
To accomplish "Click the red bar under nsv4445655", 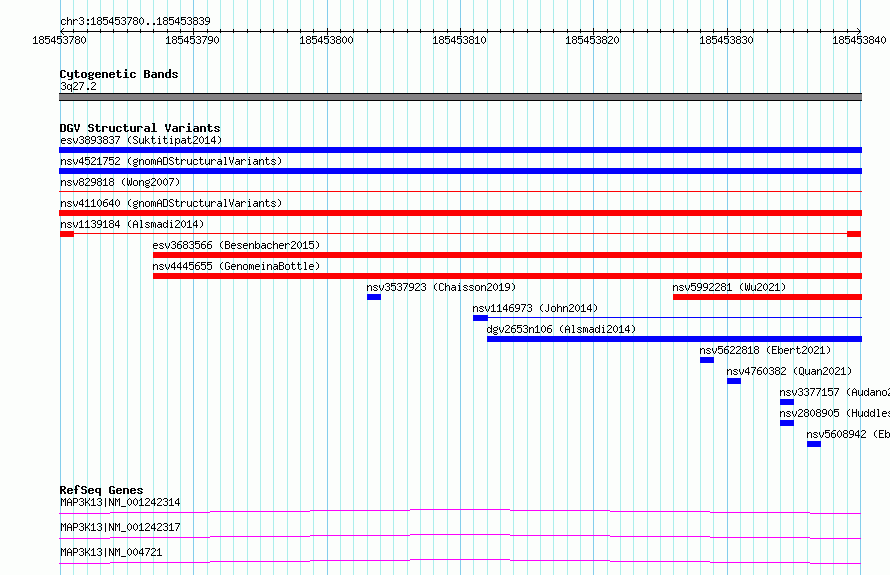I will (x=507, y=276).
